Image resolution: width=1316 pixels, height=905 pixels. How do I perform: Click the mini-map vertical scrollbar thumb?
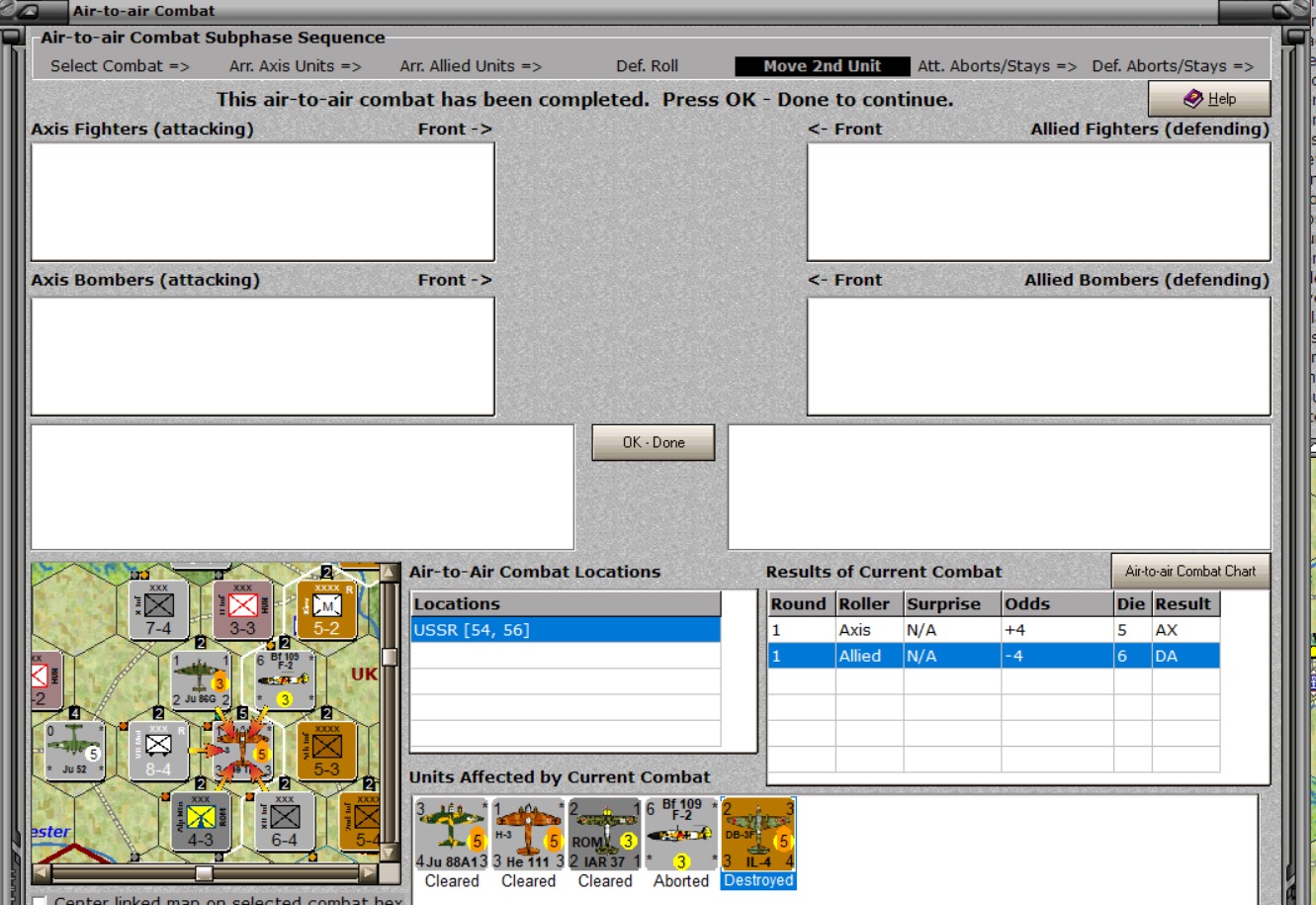point(390,657)
